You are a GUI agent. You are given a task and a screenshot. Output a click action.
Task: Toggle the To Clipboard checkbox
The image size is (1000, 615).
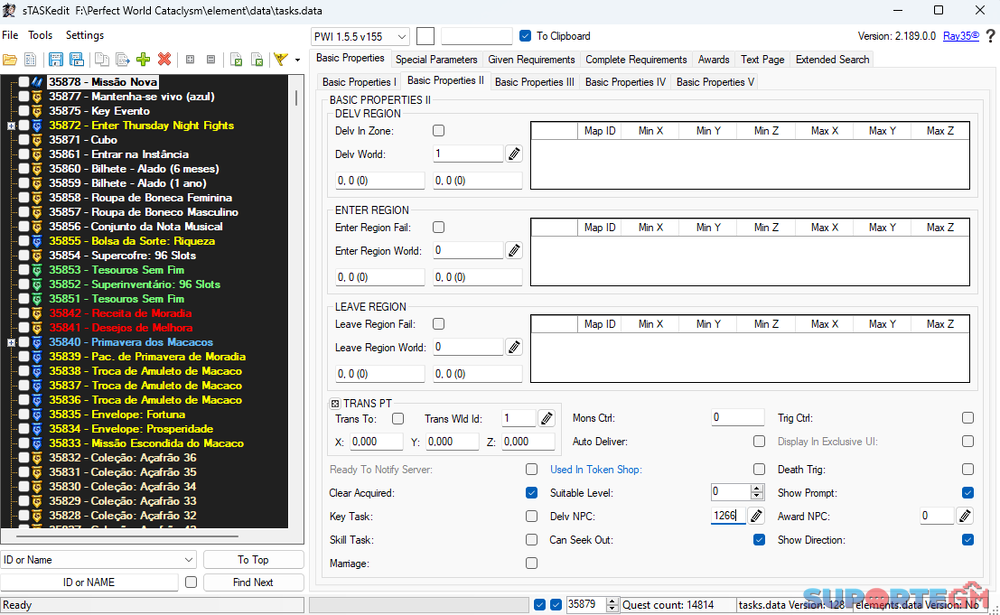[x=526, y=36]
